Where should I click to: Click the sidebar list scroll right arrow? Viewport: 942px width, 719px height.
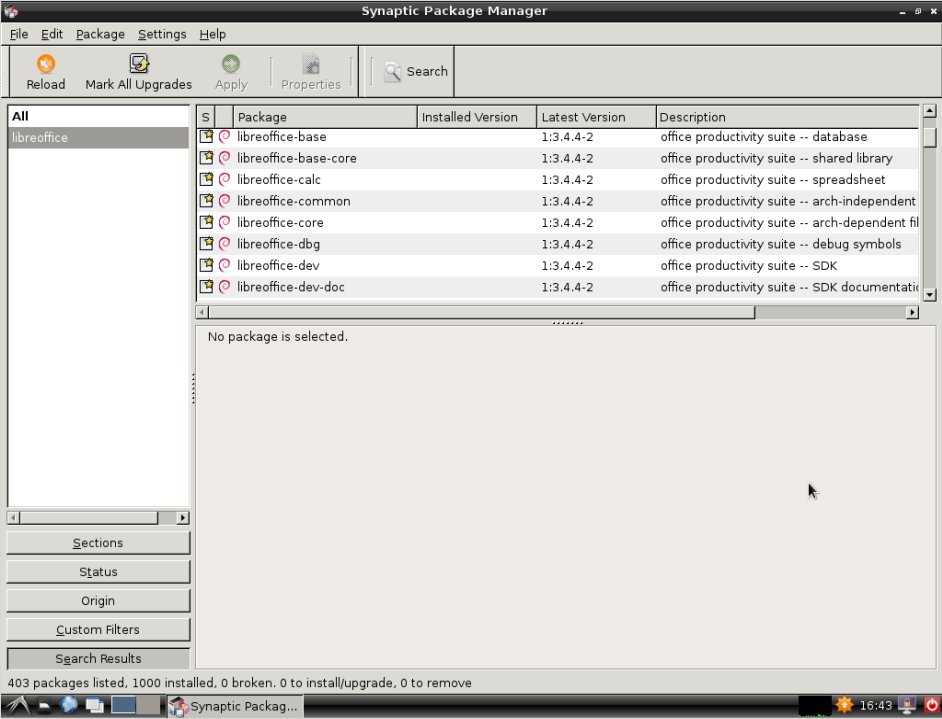point(183,518)
